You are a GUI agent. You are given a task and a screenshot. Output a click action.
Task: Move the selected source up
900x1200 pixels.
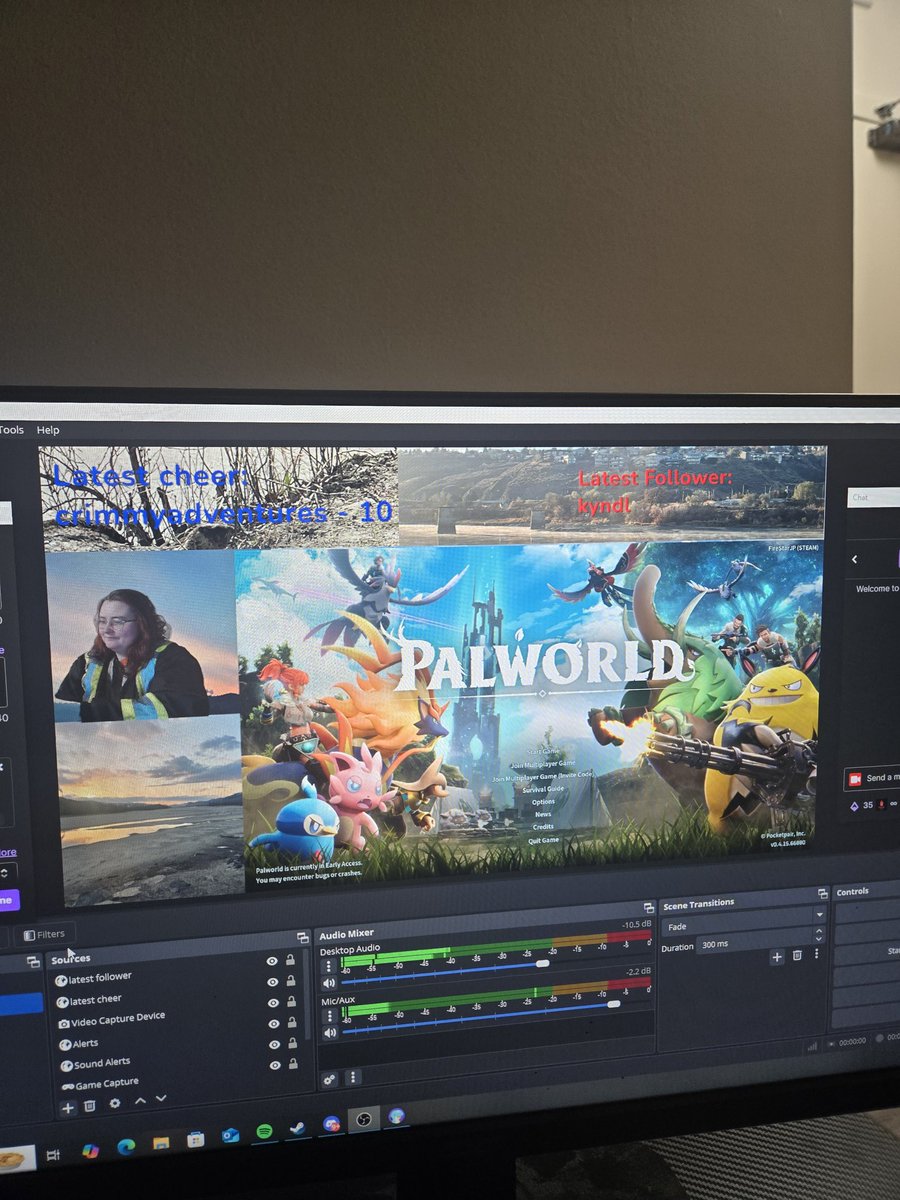140,1101
